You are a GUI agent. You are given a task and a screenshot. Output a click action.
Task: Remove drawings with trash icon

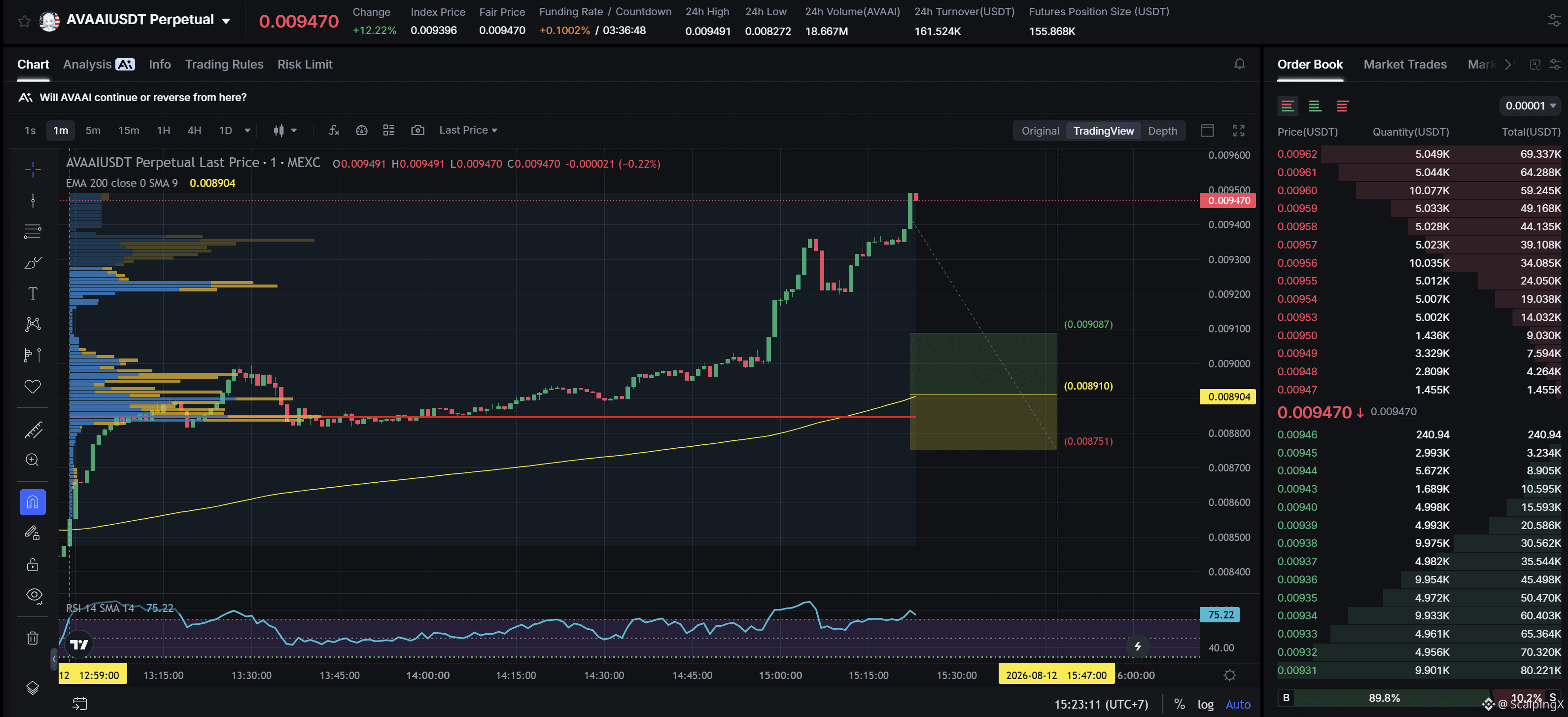(33, 638)
